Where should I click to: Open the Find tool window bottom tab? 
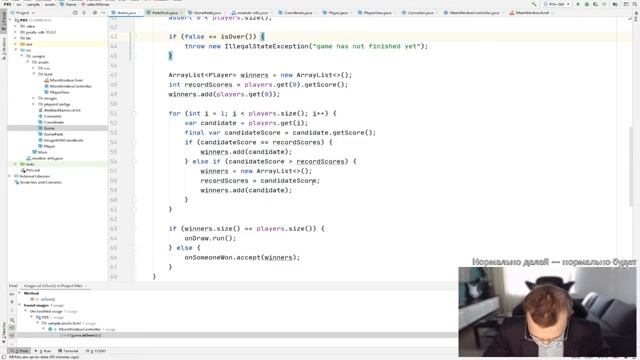coord(20,351)
